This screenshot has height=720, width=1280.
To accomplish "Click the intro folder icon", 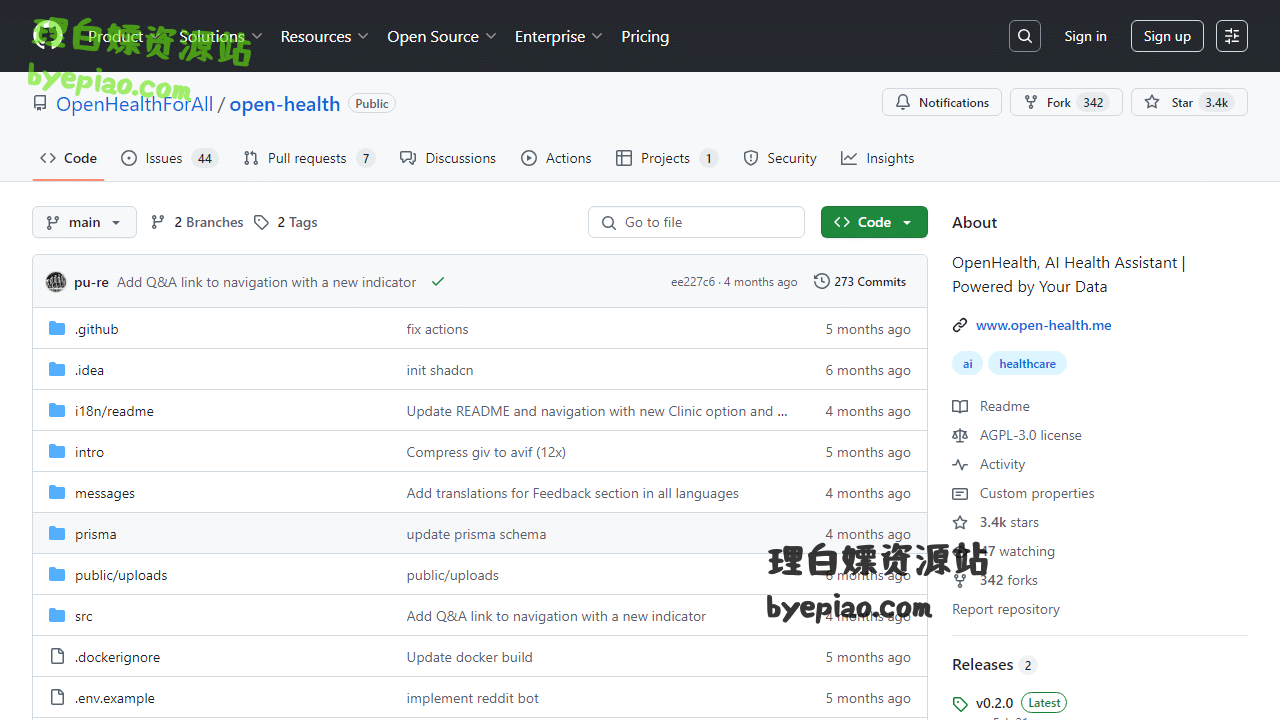I will pos(57,452).
